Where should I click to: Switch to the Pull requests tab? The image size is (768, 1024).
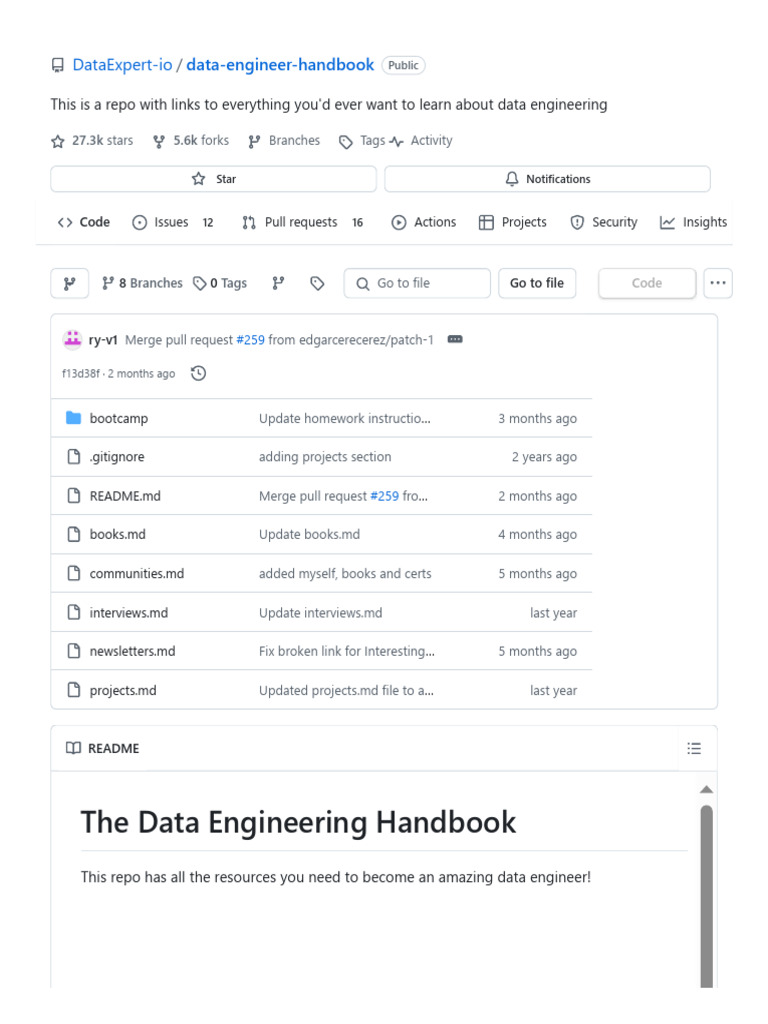click(301, 222)
